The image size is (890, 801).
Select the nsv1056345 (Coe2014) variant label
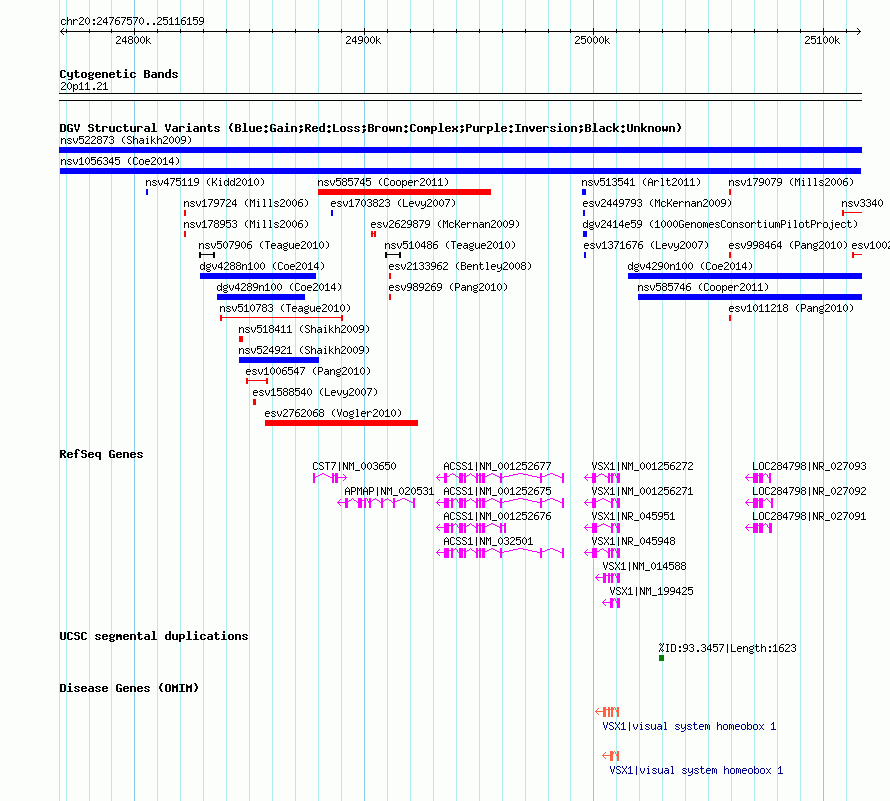(120, 161)
